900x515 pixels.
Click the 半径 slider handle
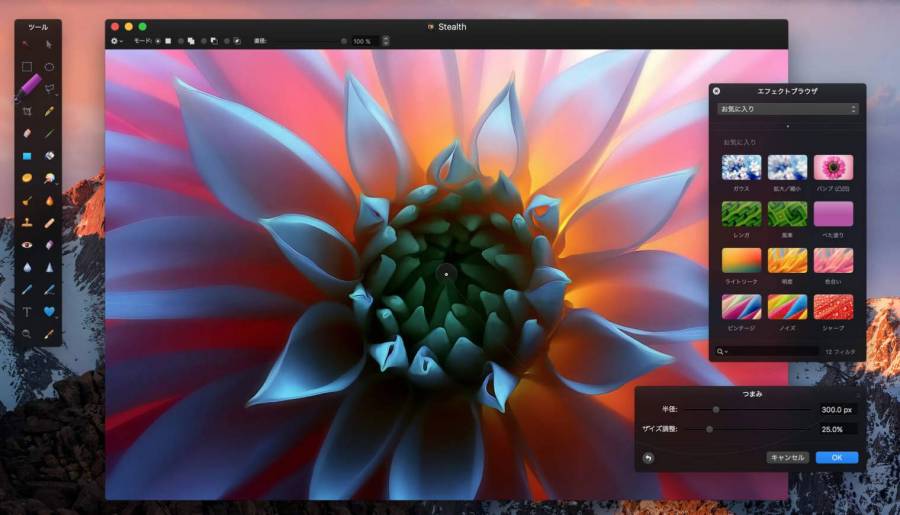[716, 409]
